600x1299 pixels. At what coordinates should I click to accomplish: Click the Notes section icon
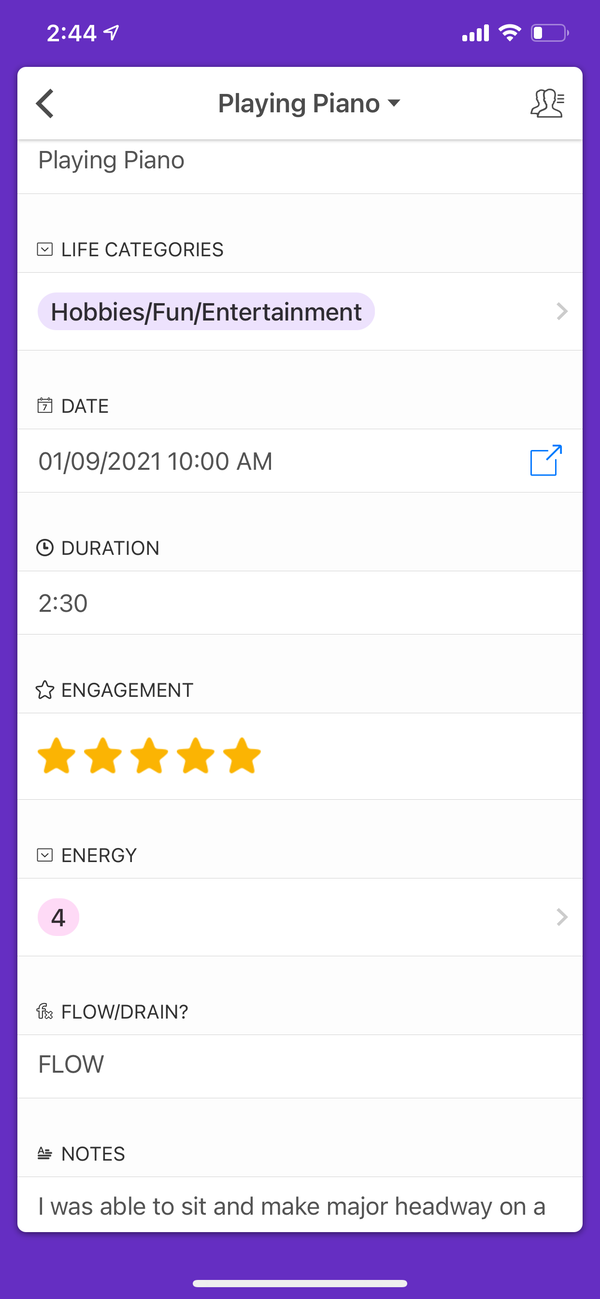[44, 1153]
